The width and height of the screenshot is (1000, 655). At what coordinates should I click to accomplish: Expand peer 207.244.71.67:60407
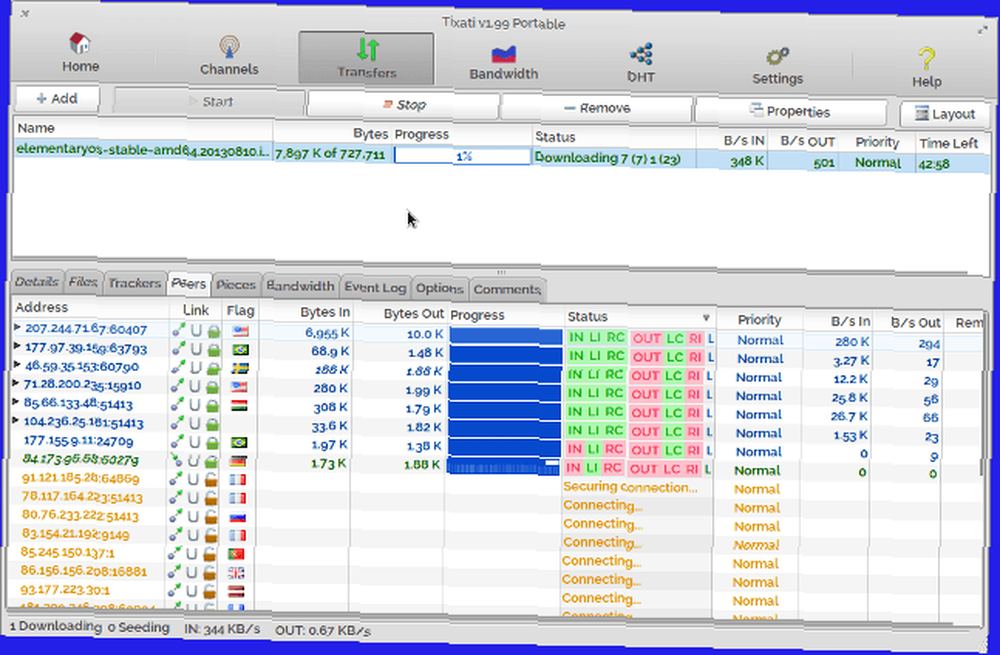coord(17,327)
